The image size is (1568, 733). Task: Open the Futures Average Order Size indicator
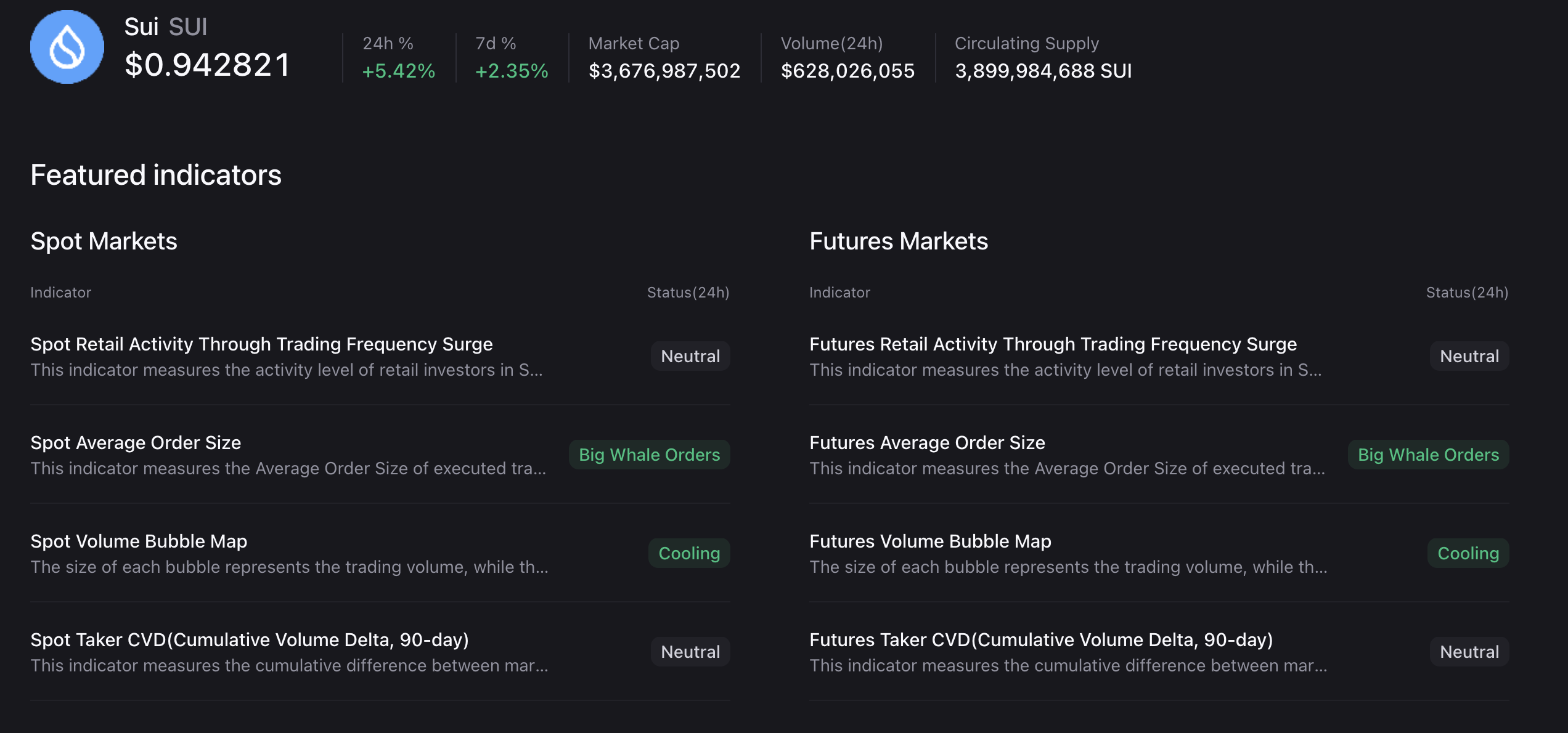pos(927,443)
